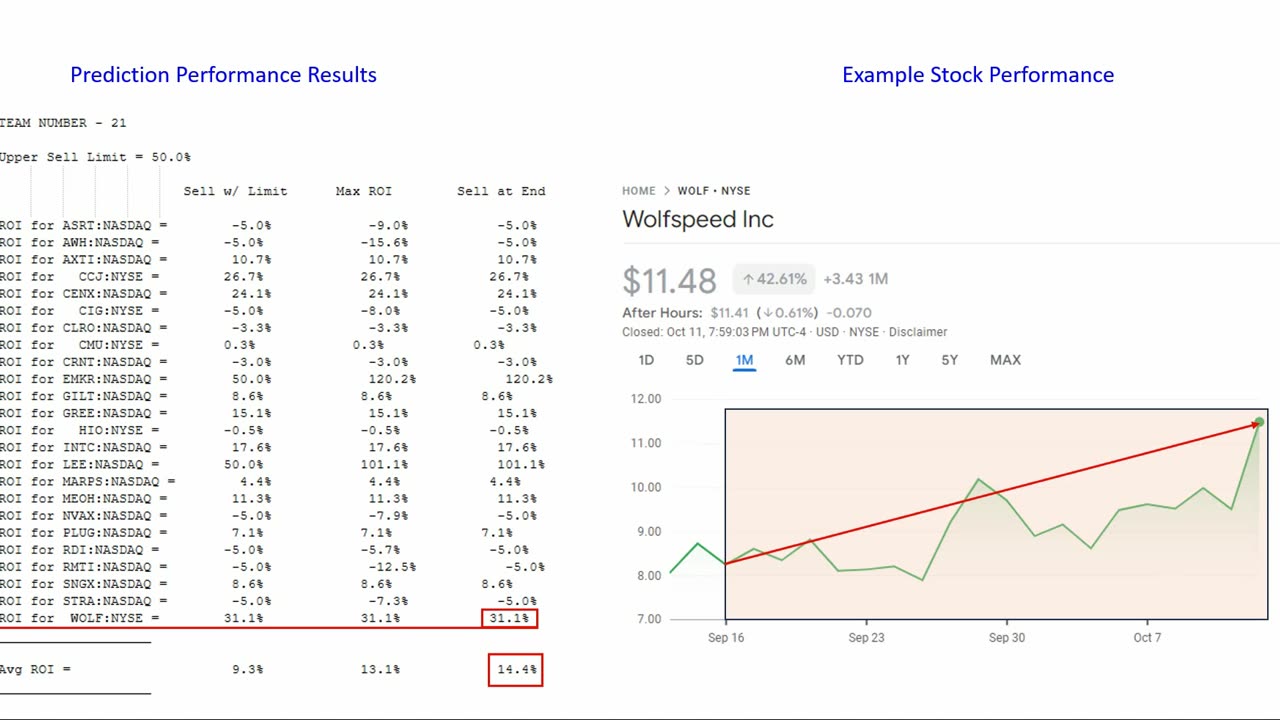
Task: Click the TEAM NUMBER - 21 line
Action: [x=63, y=123]
